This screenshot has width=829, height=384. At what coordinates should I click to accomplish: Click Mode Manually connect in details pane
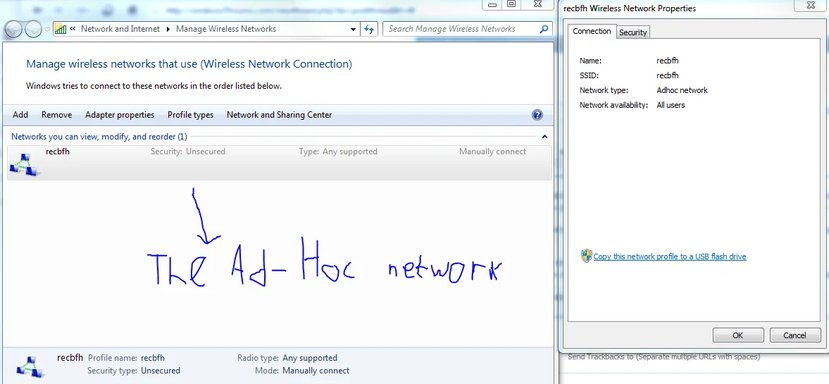pyautogui.click(x=316, y=371)
